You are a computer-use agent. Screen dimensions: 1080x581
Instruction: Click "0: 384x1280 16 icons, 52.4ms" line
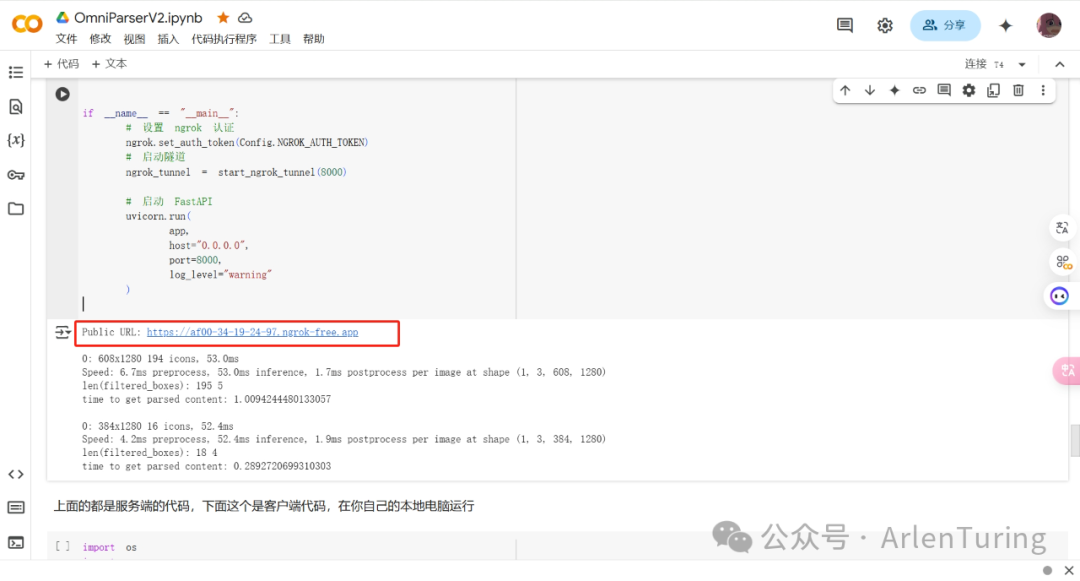point(158,427)
